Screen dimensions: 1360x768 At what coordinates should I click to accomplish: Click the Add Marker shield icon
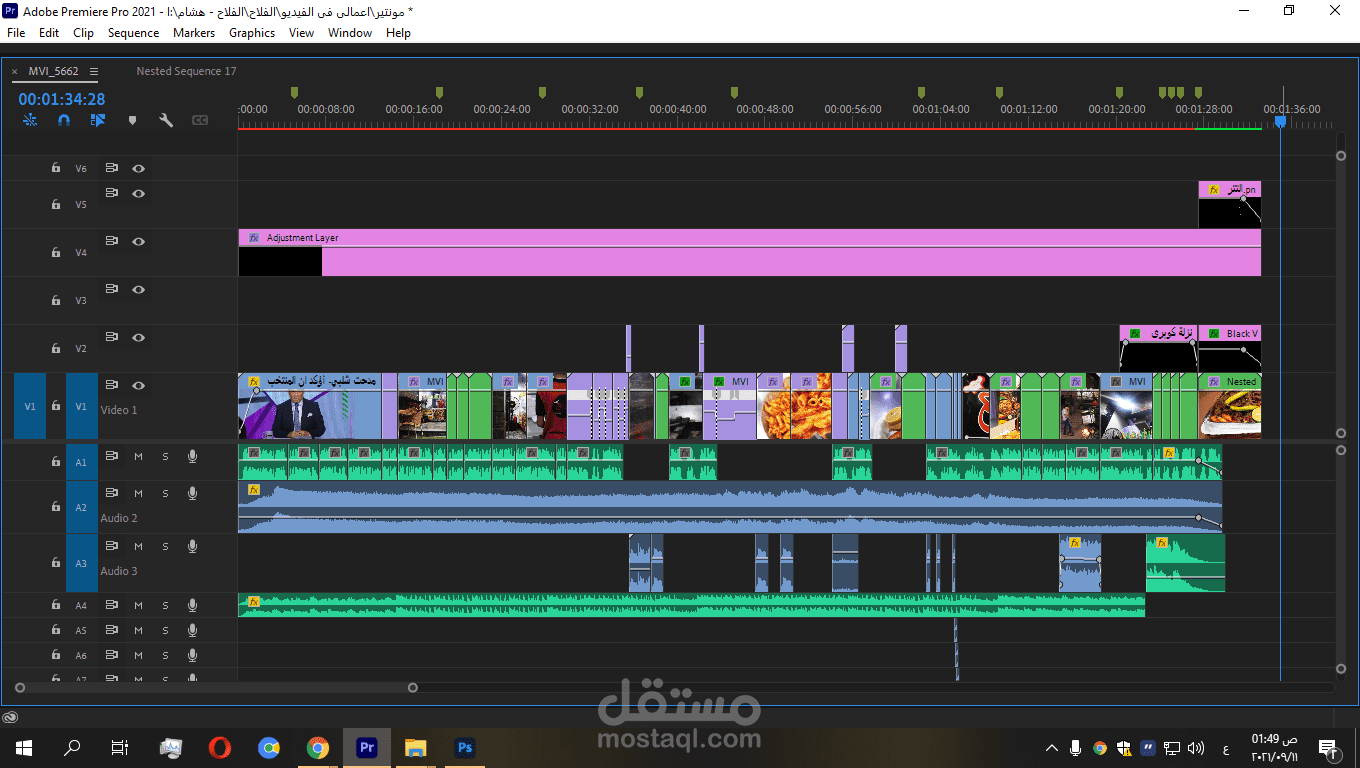pos(132,120)
